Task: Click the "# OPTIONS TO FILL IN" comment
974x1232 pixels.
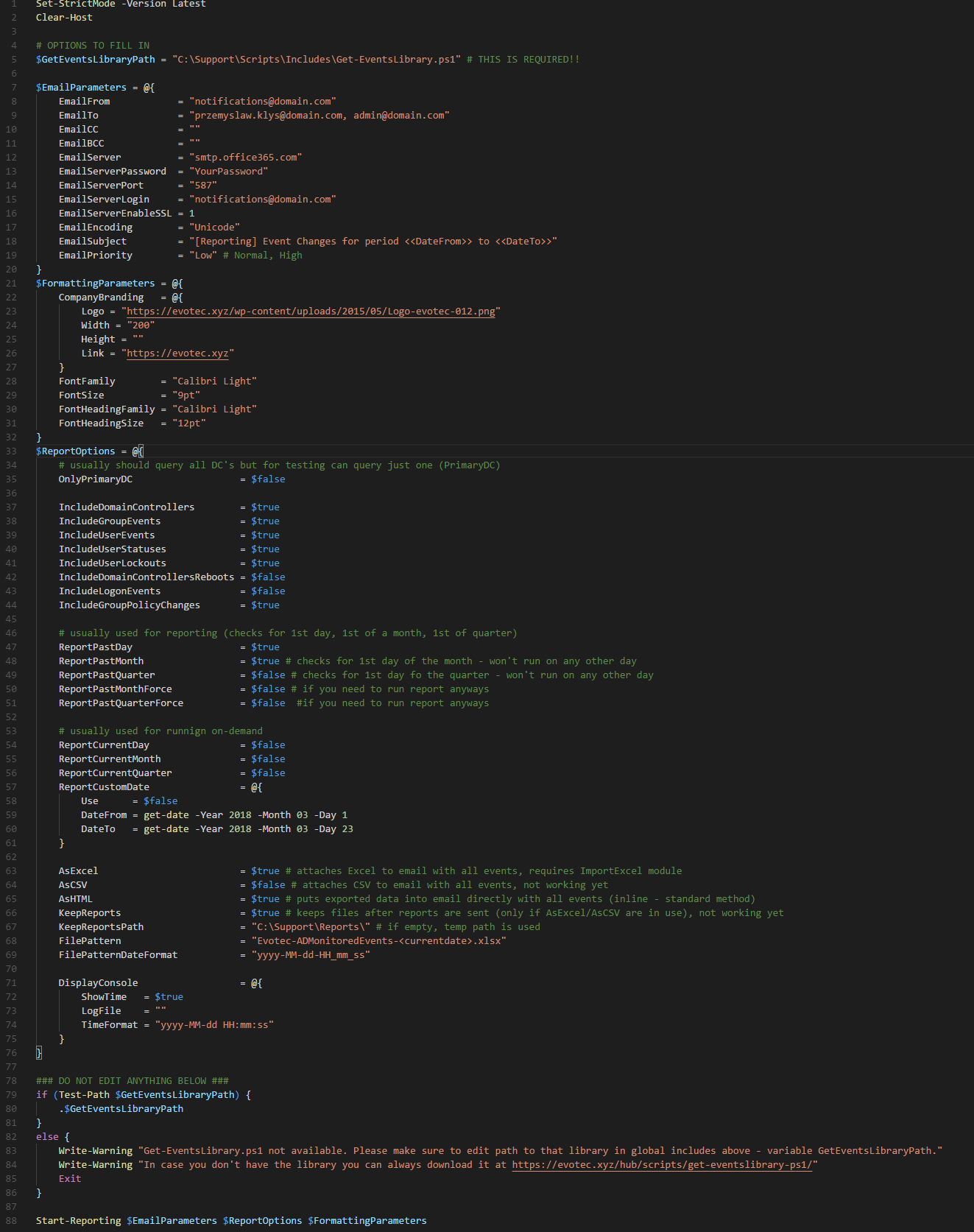Action: pos(93,46)
